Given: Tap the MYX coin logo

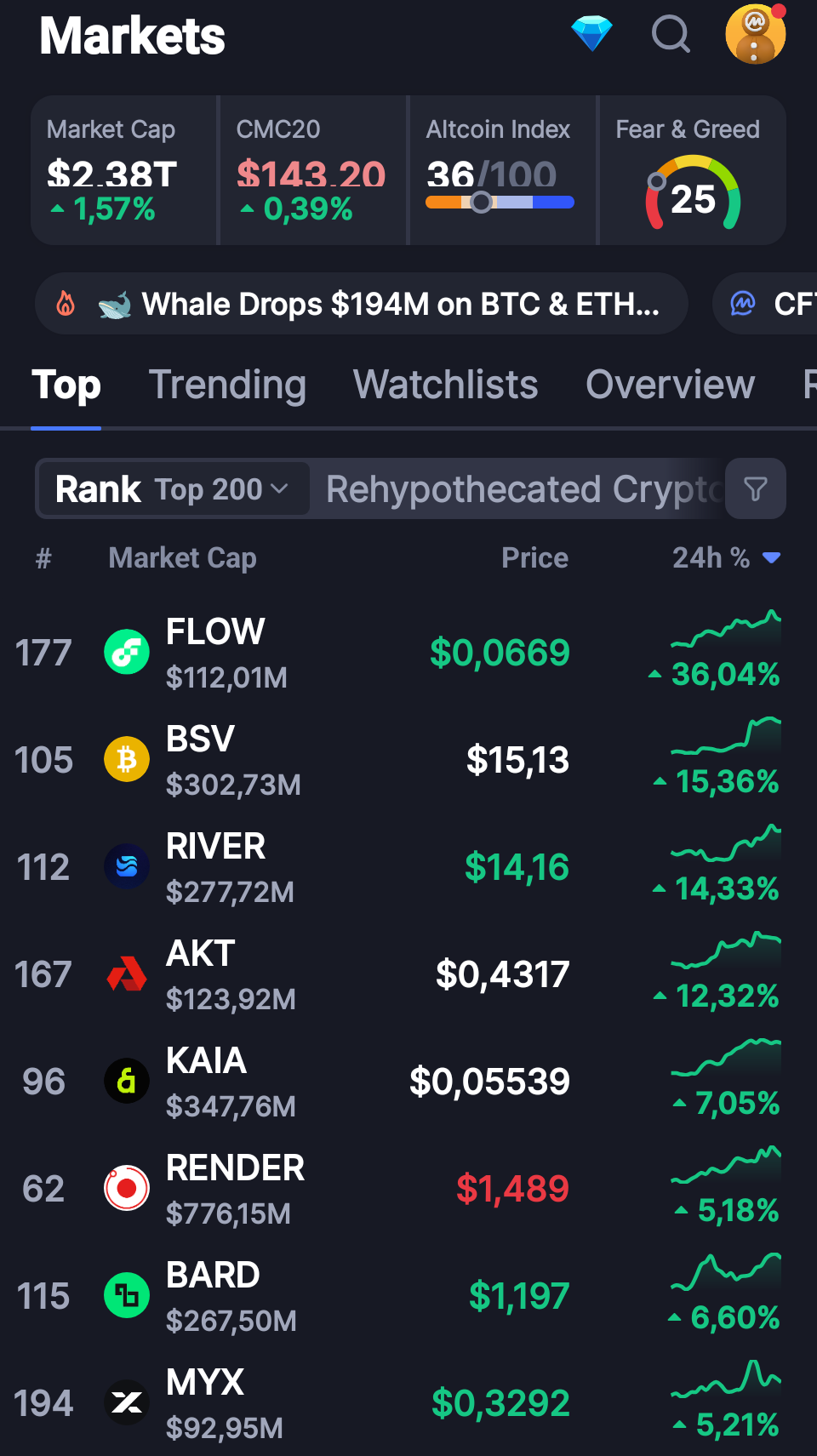Looking at the screenshot, I should 127,1402.
